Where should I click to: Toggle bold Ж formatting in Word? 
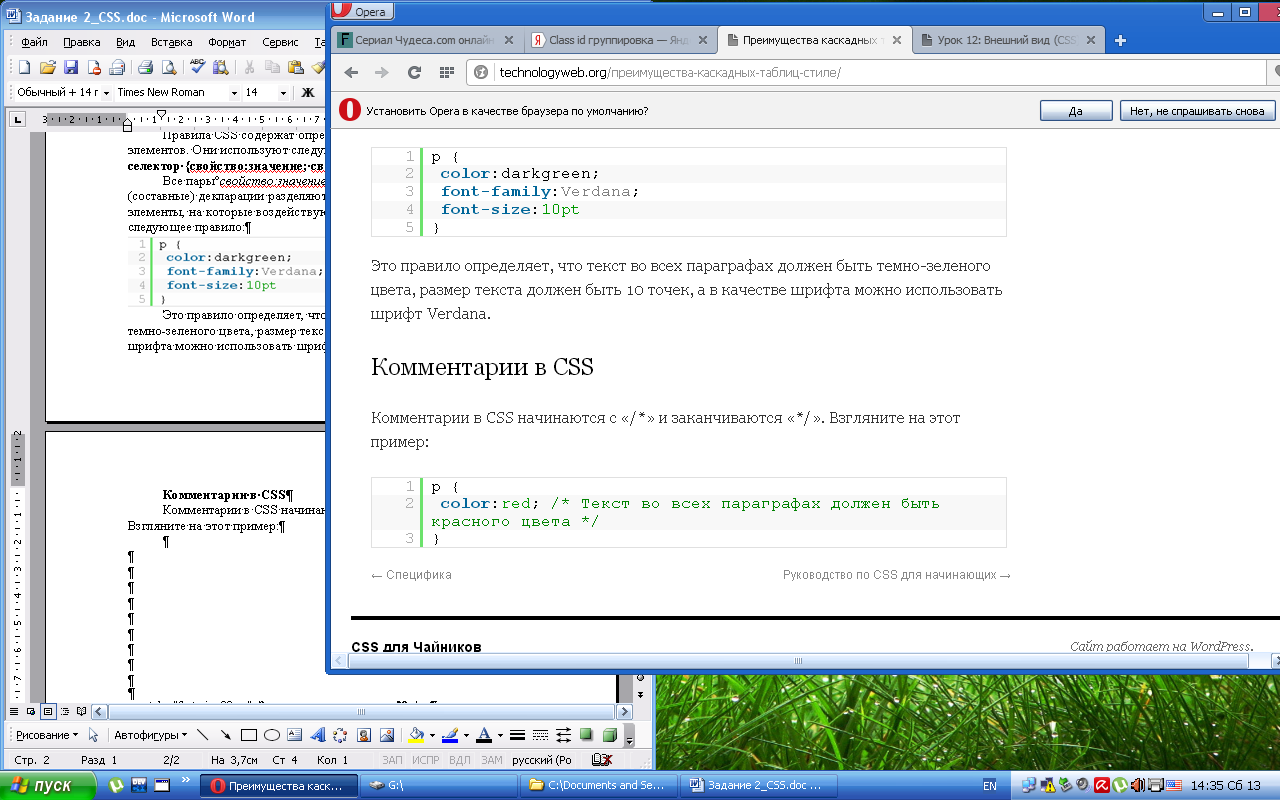coord(308,93)
